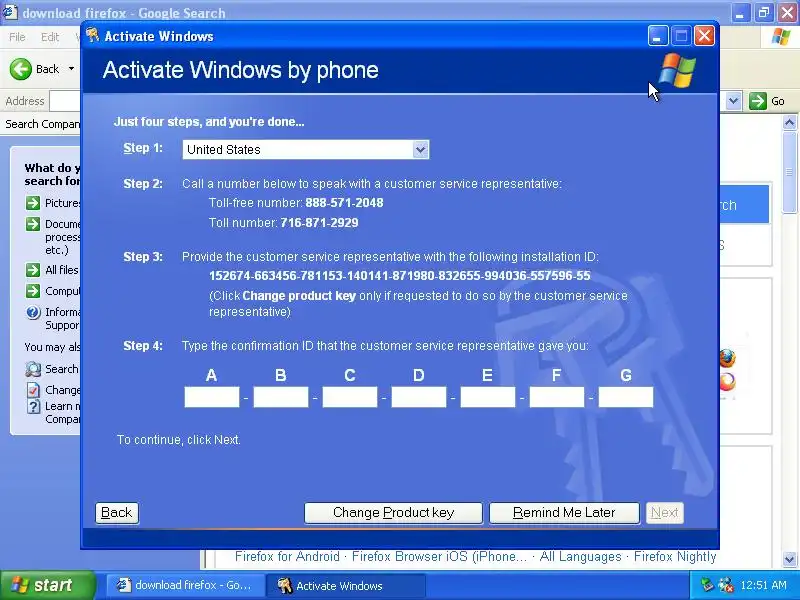
Task: Open Firefox Nightly link
Action: [675, 557]
